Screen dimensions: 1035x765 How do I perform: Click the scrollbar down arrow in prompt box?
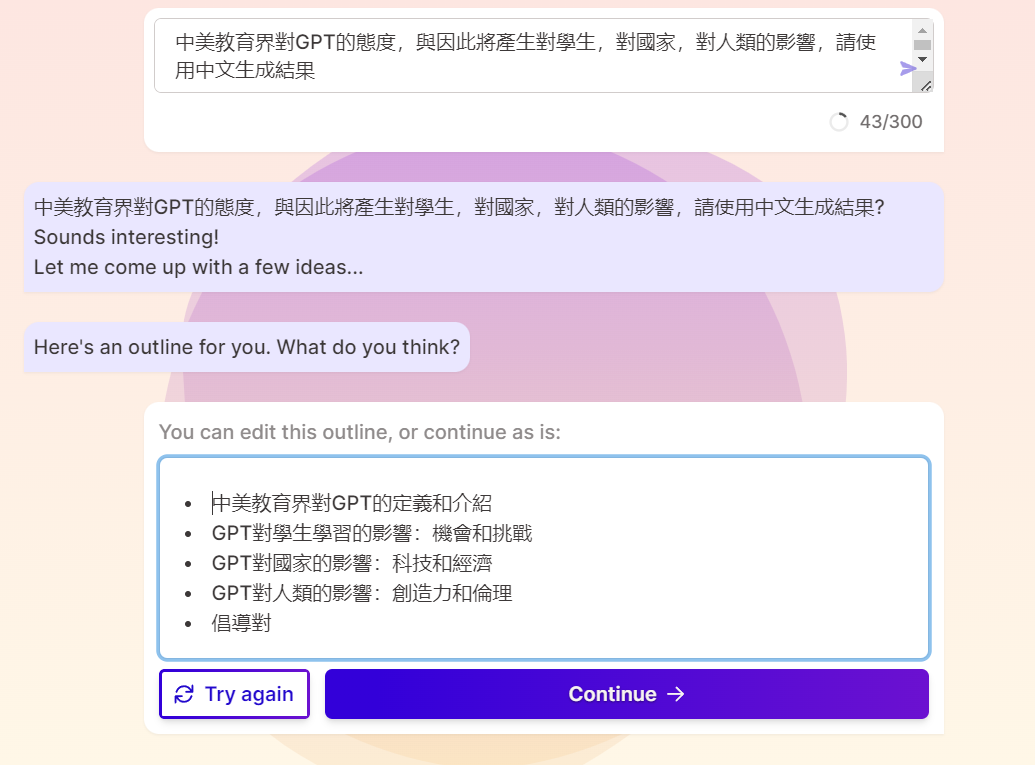pyautogui.click(x=922, y=60)
